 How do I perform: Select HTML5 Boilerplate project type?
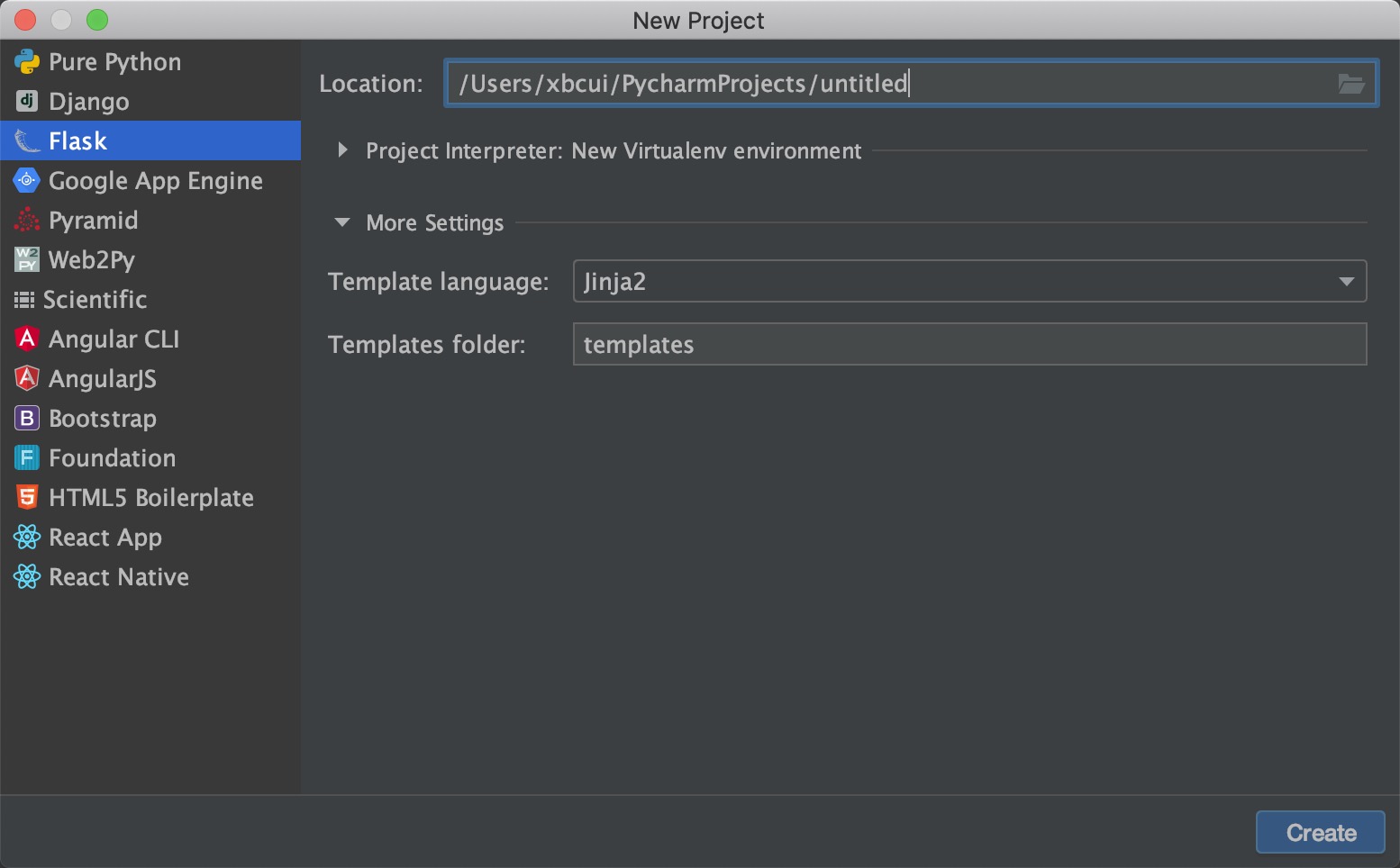[x=150, y=498]
